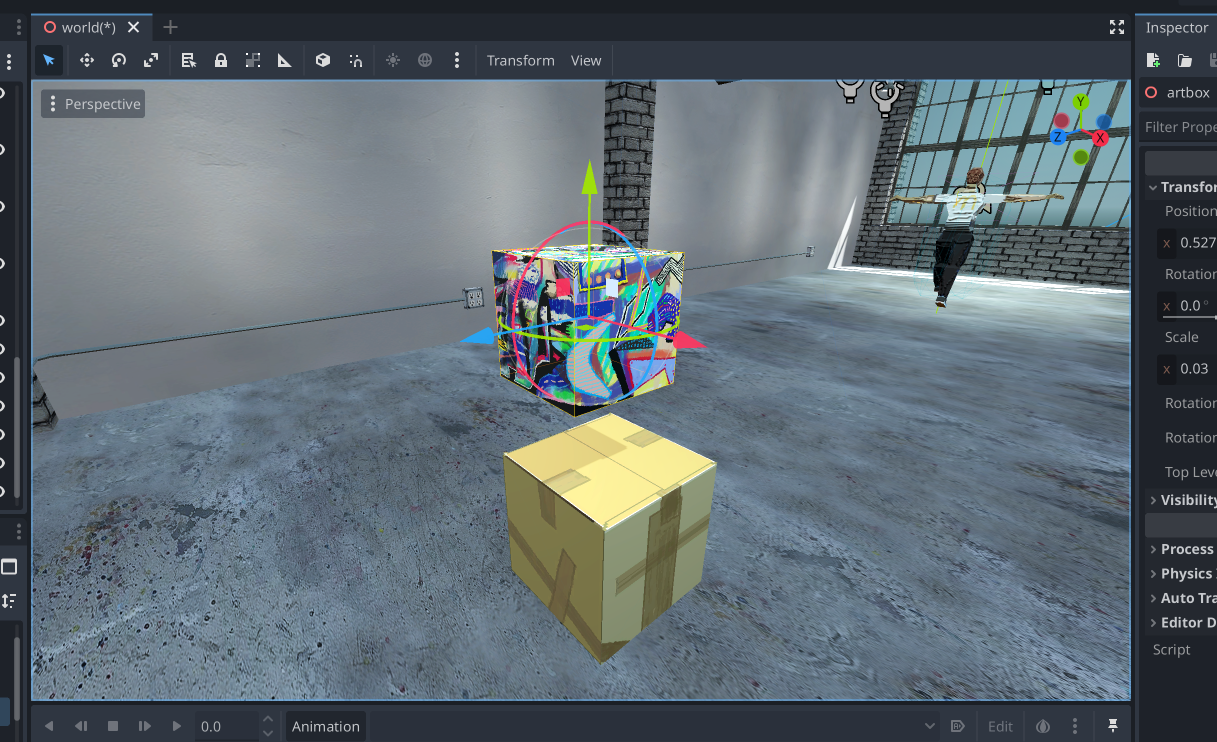
Task: Click the artbox node name
Action: [x=1188, y=92]
